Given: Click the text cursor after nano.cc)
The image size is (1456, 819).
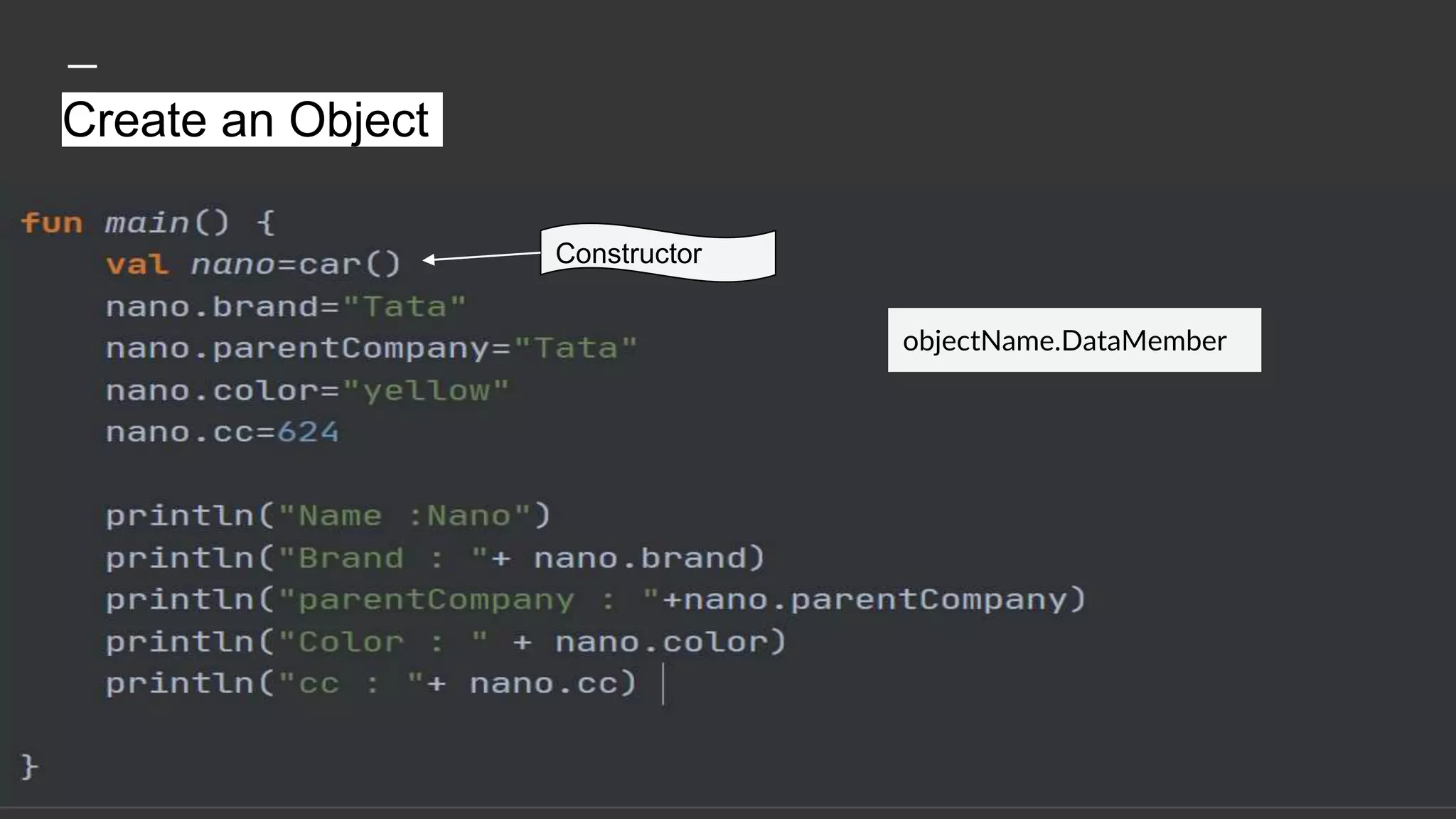Looking at the screenshot, I should click(663, 684).
